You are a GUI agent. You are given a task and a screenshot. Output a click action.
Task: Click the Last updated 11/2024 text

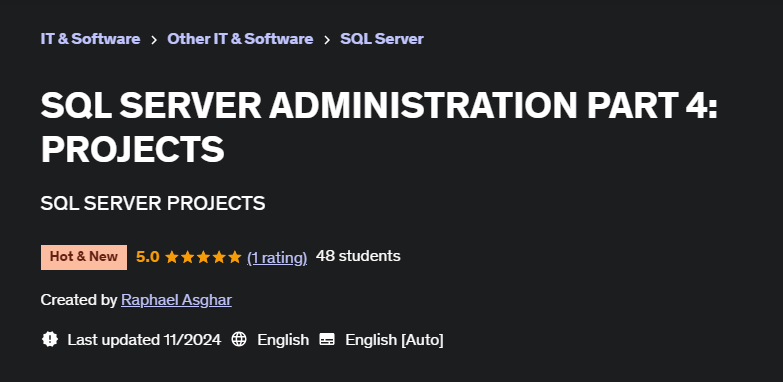[144, 340]
